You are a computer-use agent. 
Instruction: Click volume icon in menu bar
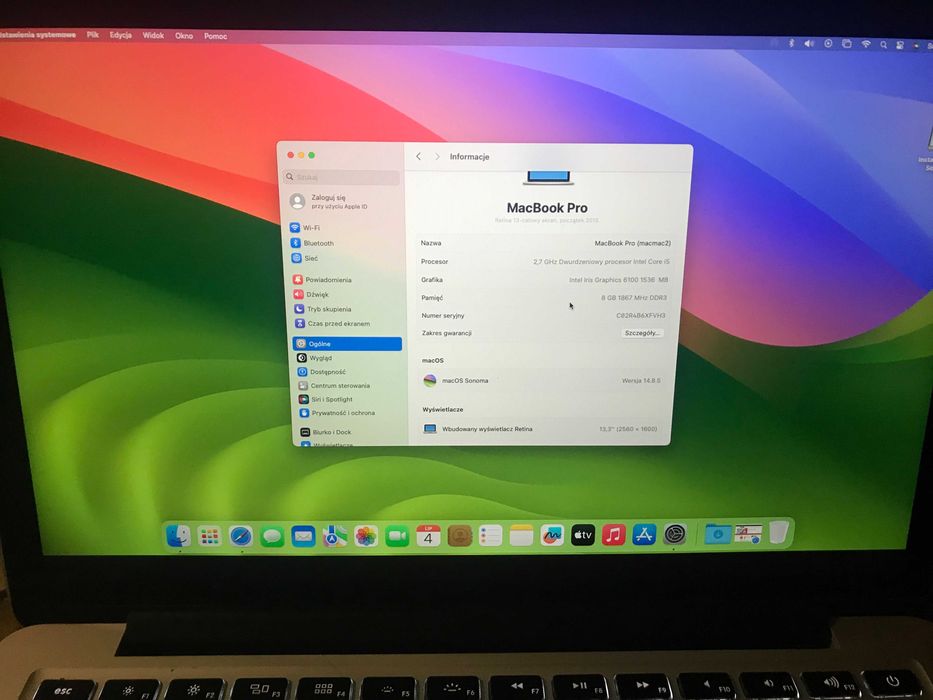tap(809, 43)
